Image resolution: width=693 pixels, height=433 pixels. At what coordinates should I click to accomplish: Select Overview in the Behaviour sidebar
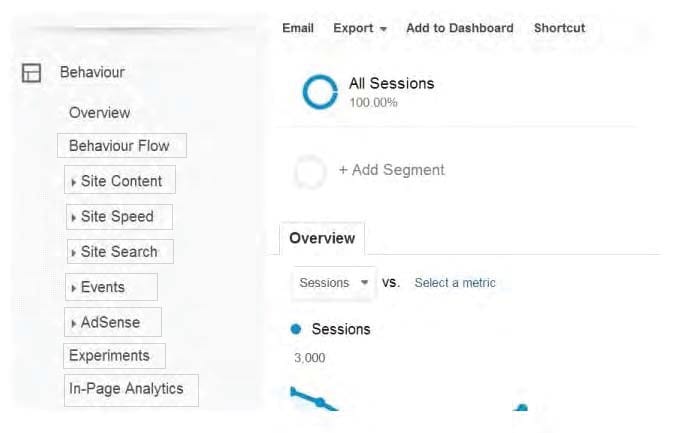coord(99,113)
